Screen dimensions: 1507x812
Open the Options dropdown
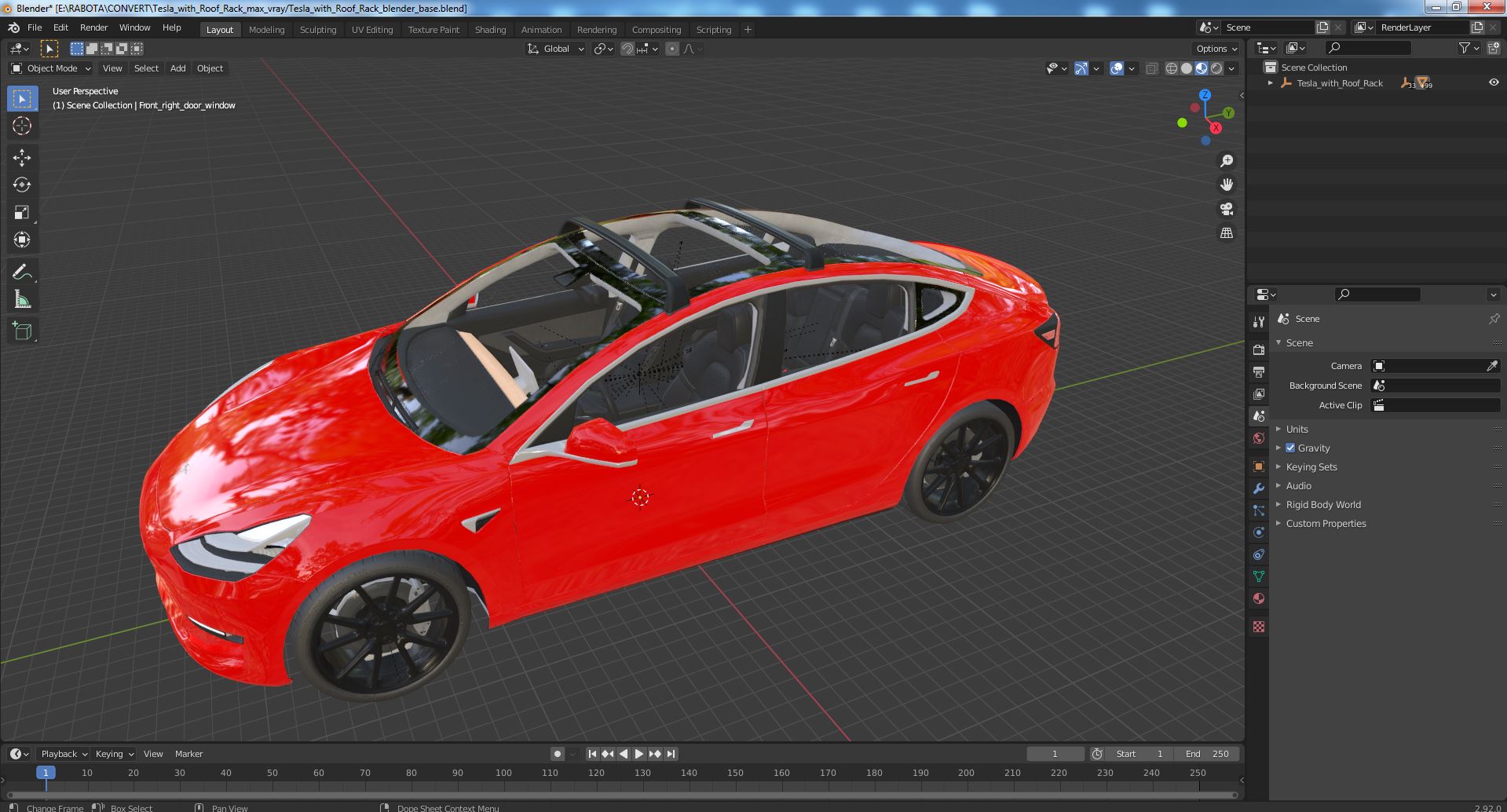pyautogui.click(x=1216, y=49)
